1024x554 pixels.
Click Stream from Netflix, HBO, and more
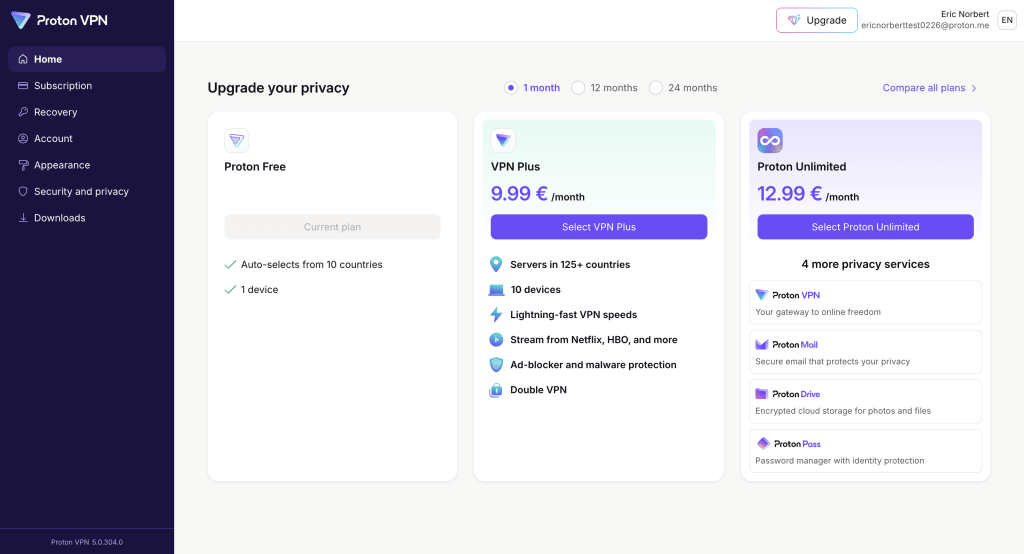click(594, 340)
